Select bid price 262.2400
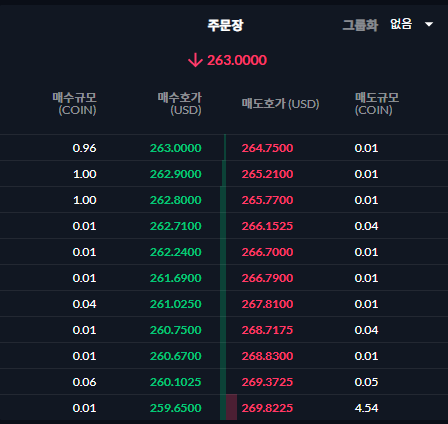This screenshot has width=448, height=424. point(176,252)
